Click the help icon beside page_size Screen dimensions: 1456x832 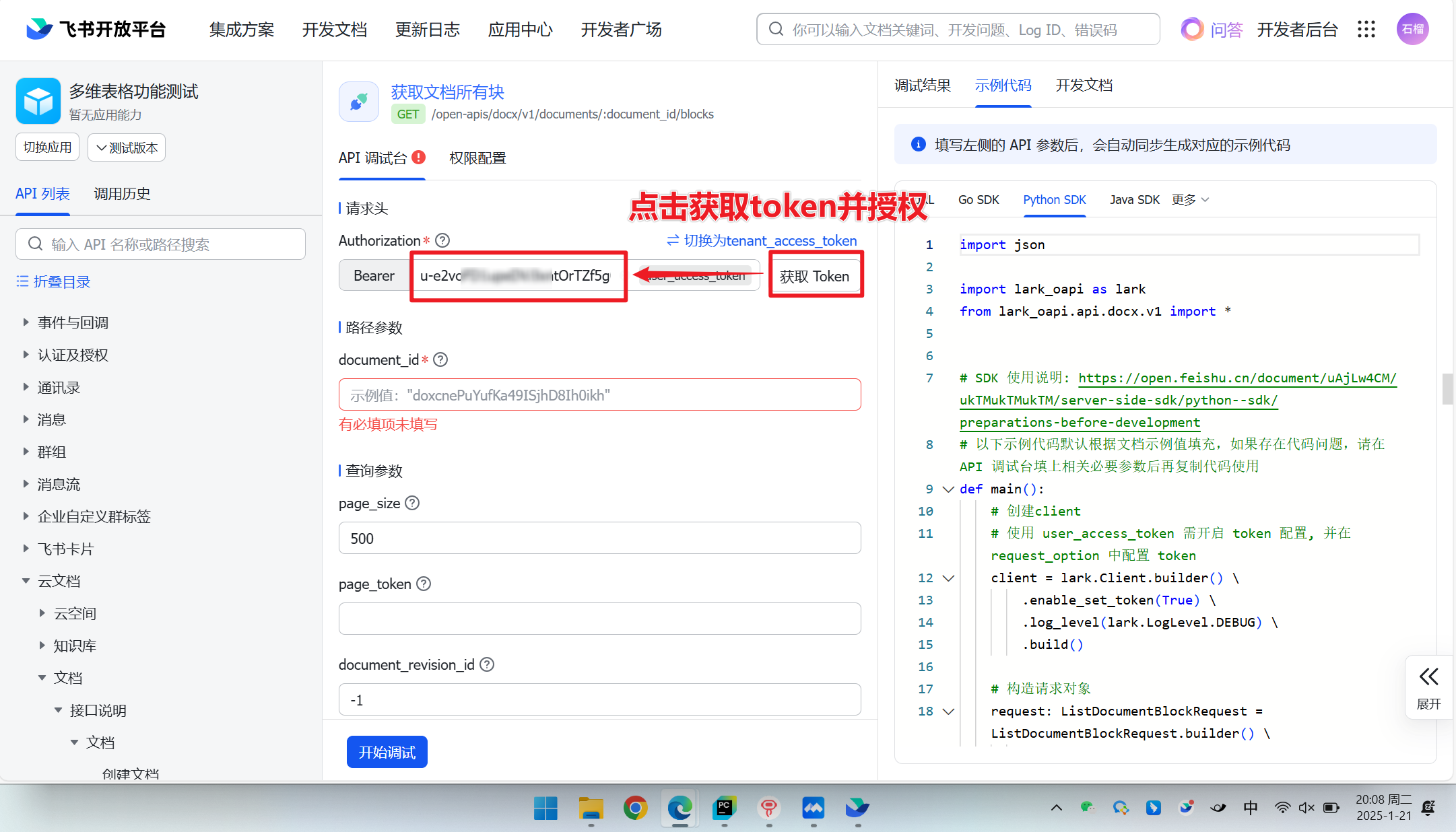pyautogui.click(x=412, y=503)
